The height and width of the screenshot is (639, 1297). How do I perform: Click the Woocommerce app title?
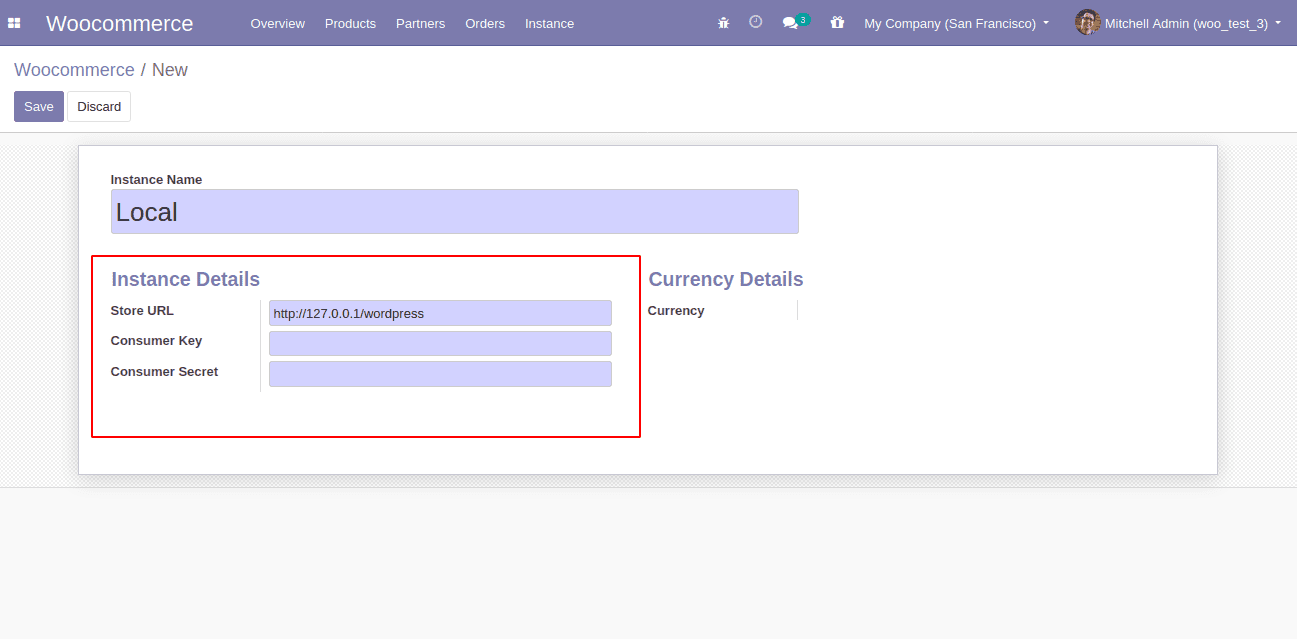[120, 23]
